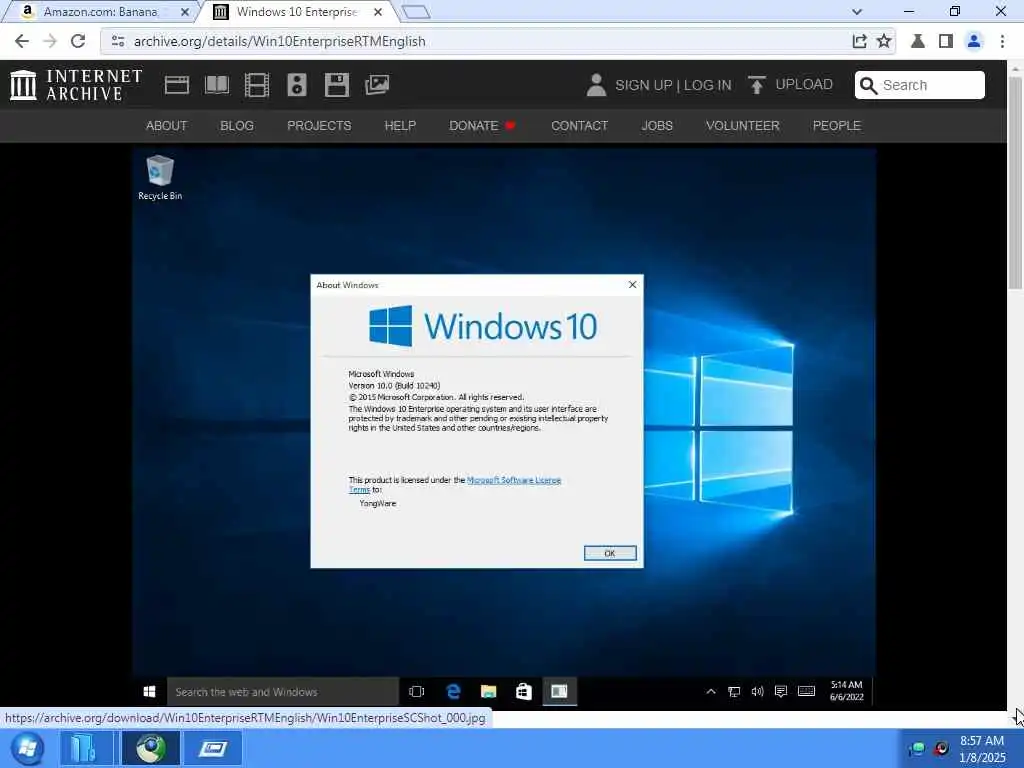Select the Windows 10 Enterprise tab

coord(296,12)
